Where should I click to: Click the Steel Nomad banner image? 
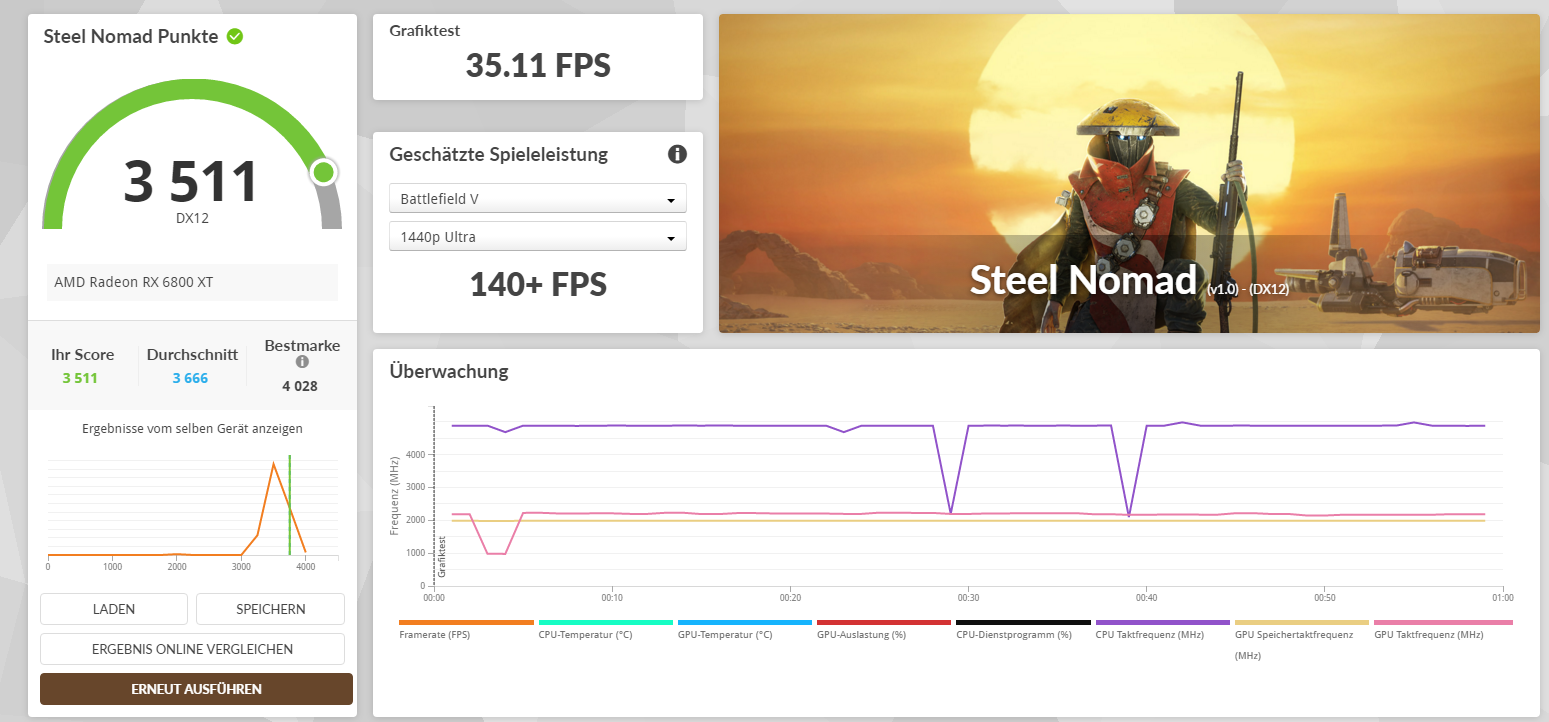pos(1129,174)
